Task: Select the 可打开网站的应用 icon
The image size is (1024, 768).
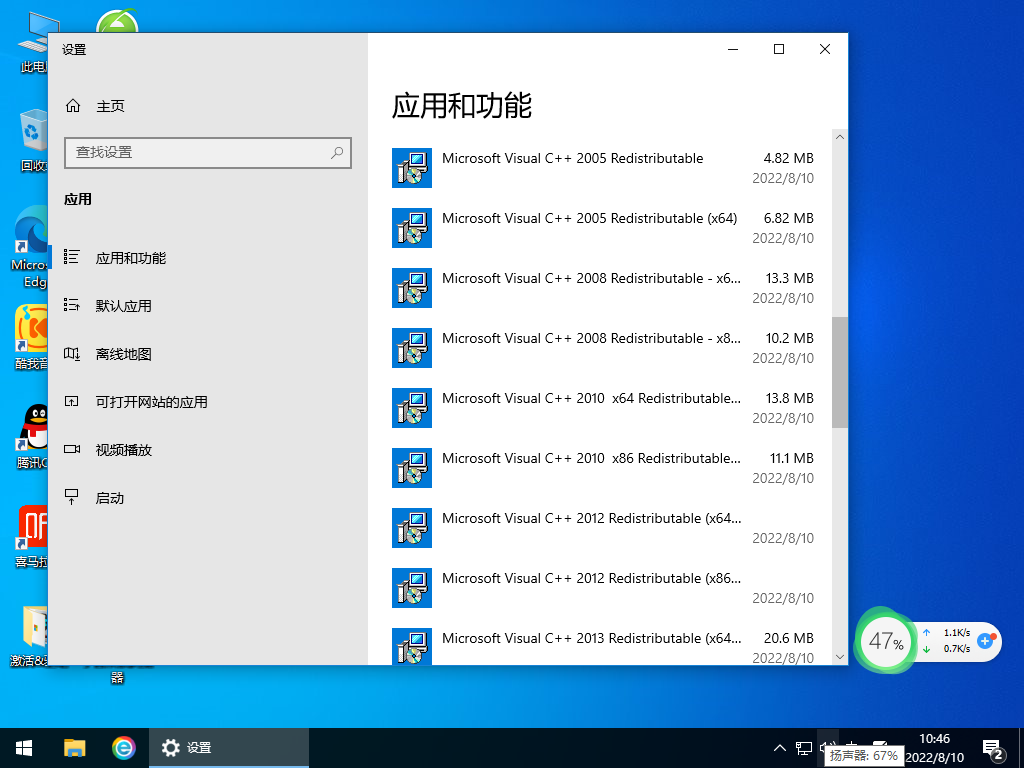Action: pos(72,402)
